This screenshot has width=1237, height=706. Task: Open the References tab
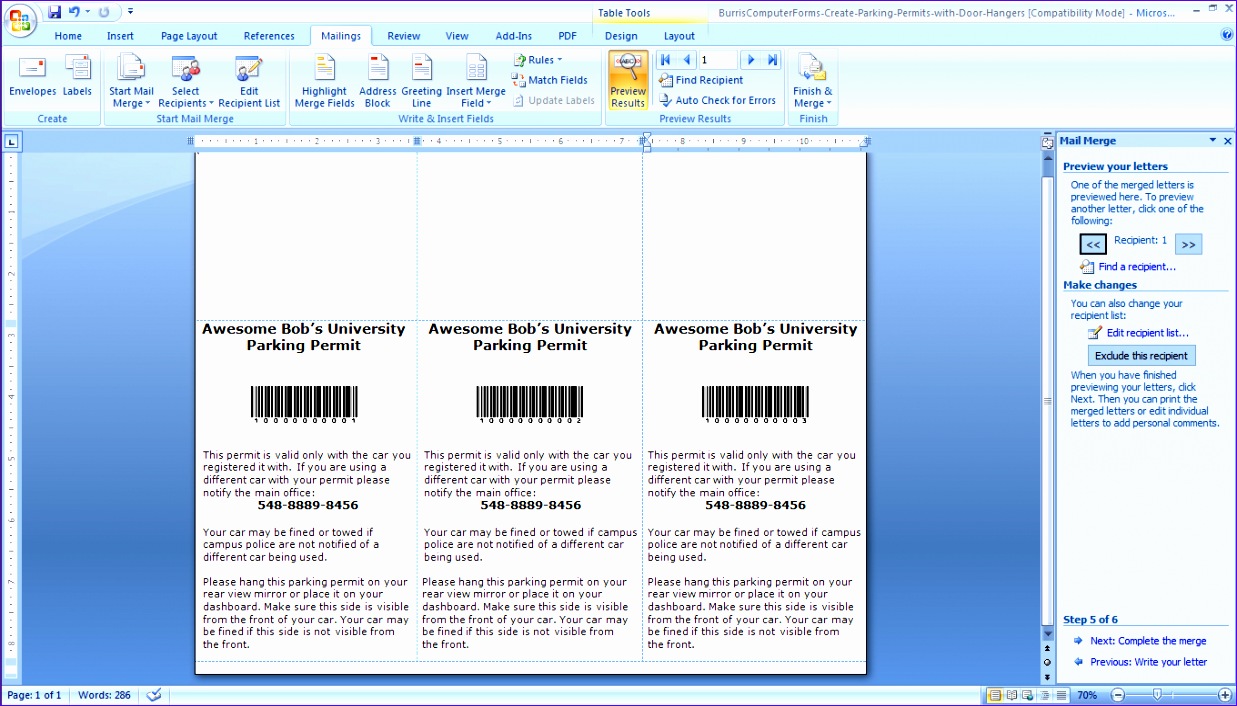pos(269,36)
